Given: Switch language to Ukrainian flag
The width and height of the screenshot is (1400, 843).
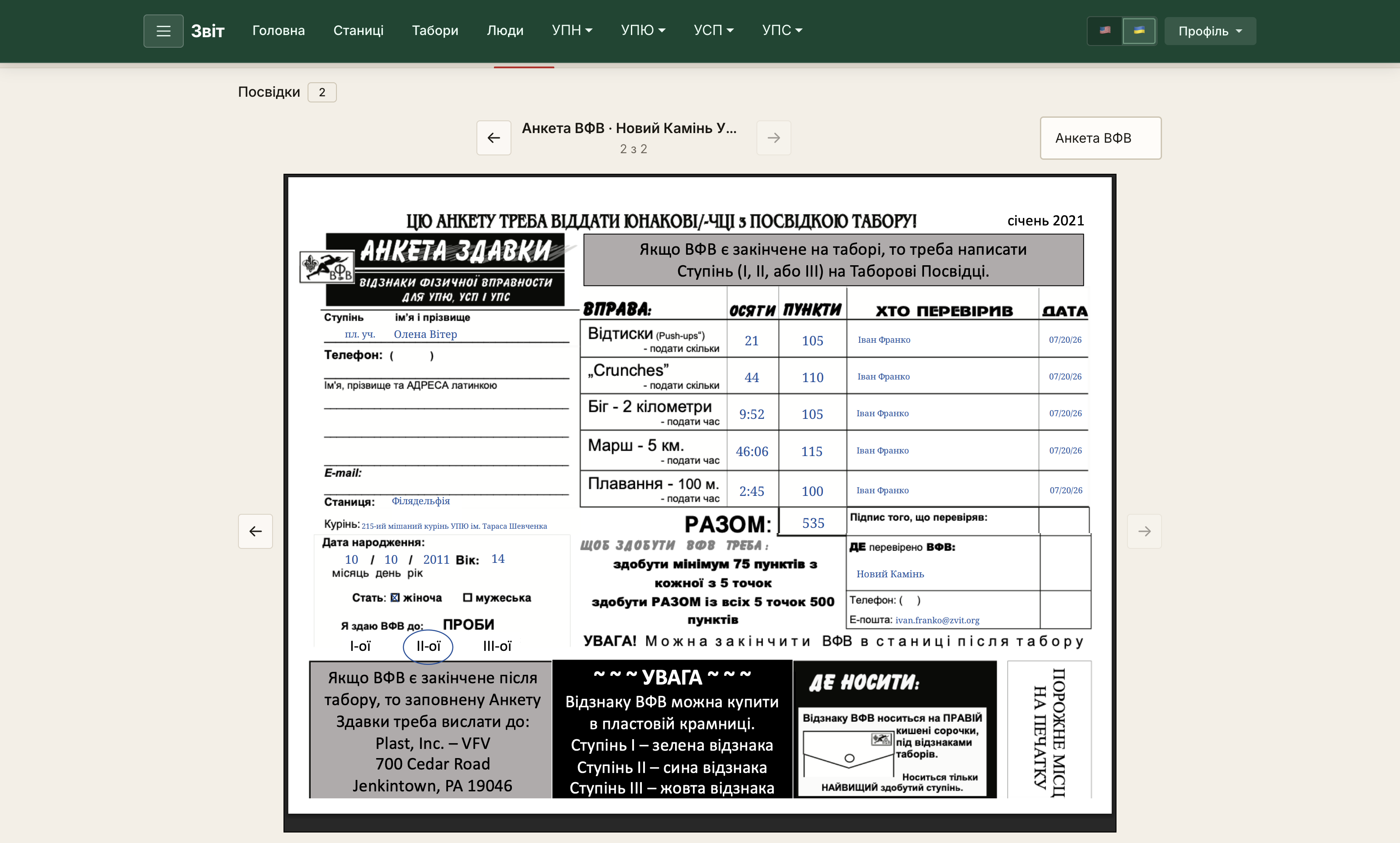Looking at the screenshot, I should tap(1139, 31).
